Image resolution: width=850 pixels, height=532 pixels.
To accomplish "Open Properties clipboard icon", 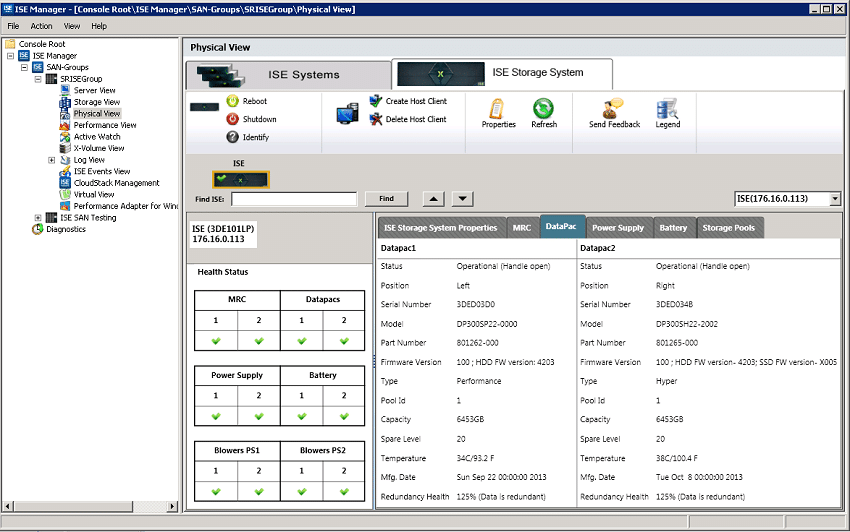I will [497, 108].
